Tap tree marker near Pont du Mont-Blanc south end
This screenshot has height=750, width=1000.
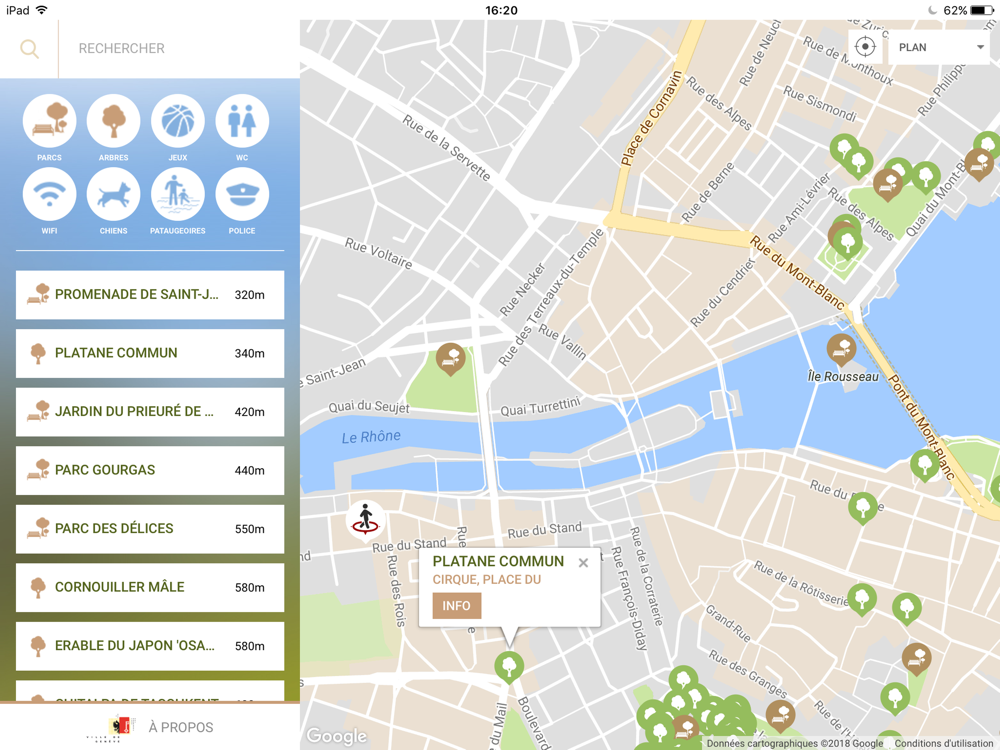tap(925, 464)
